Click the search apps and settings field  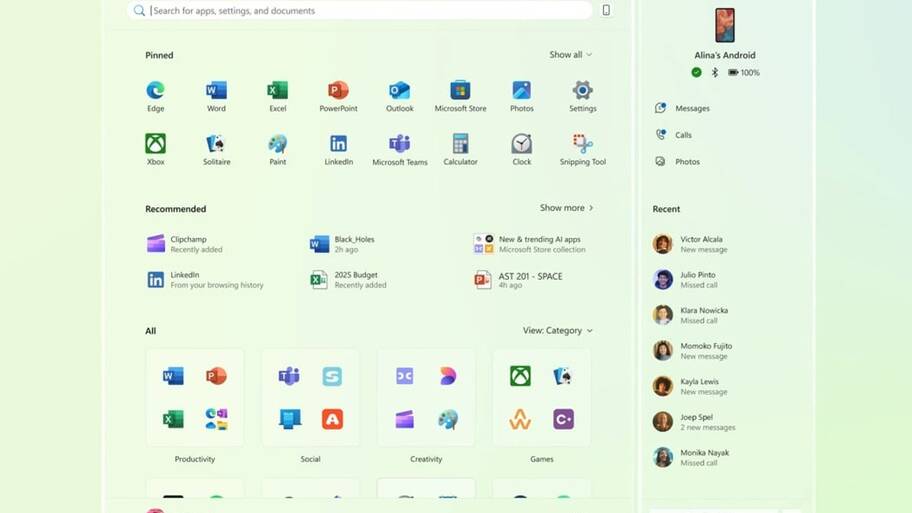tap(359, 10)
